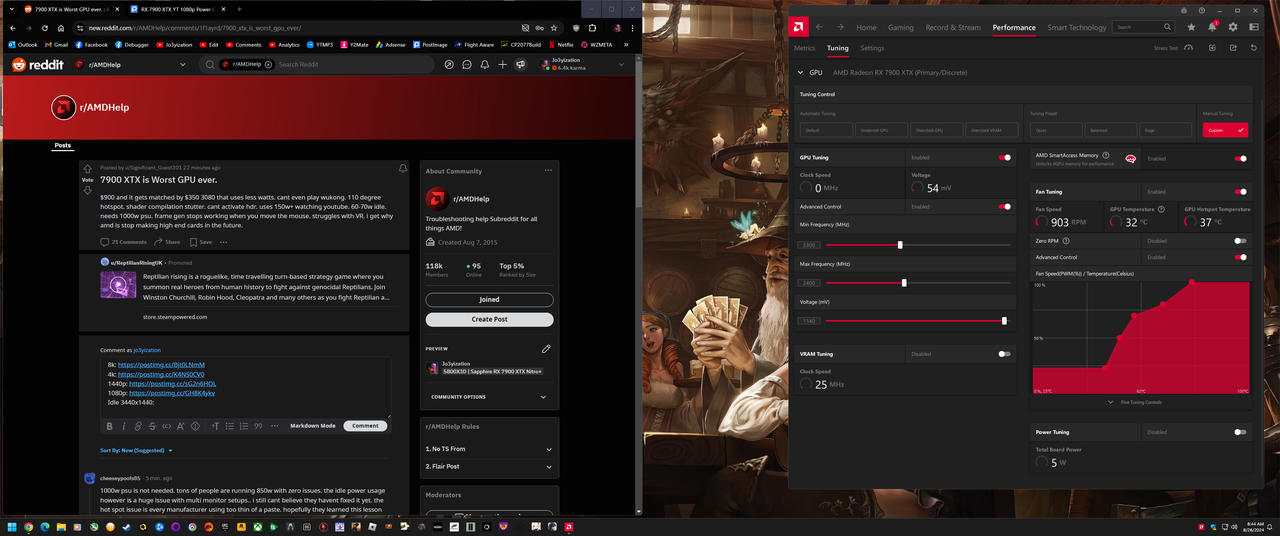Screen dimensions: 1280x536
Task: Open Jo3yization user account dropdown
Action: (583, 64)
